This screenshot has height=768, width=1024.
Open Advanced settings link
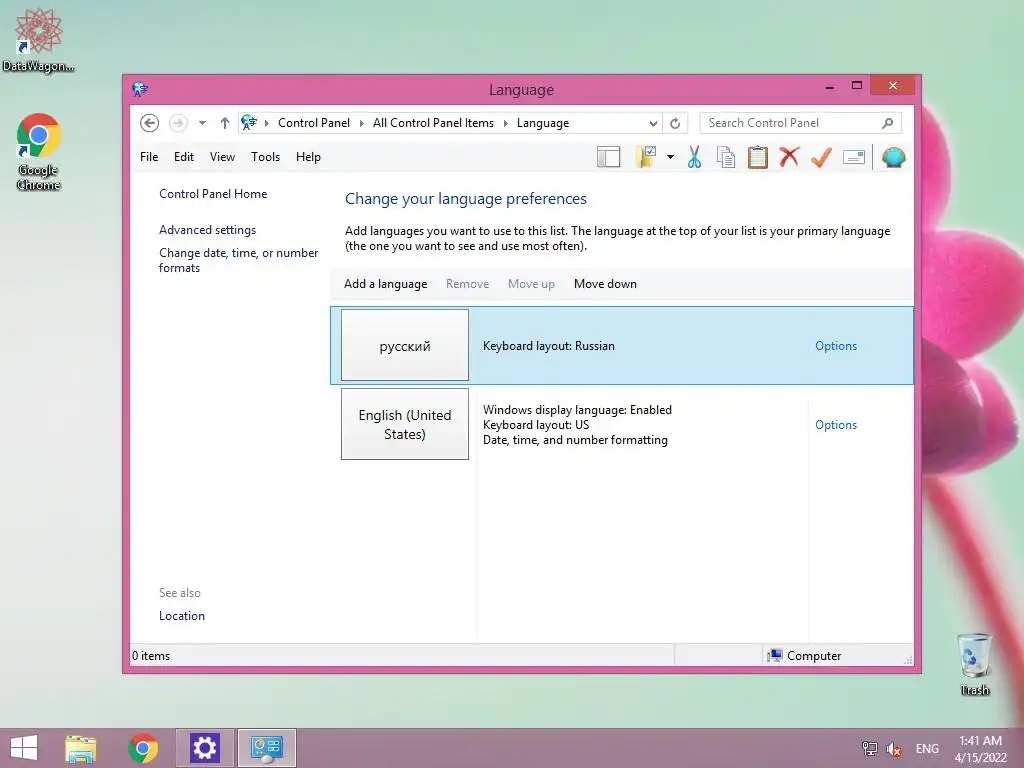[208, 230]
